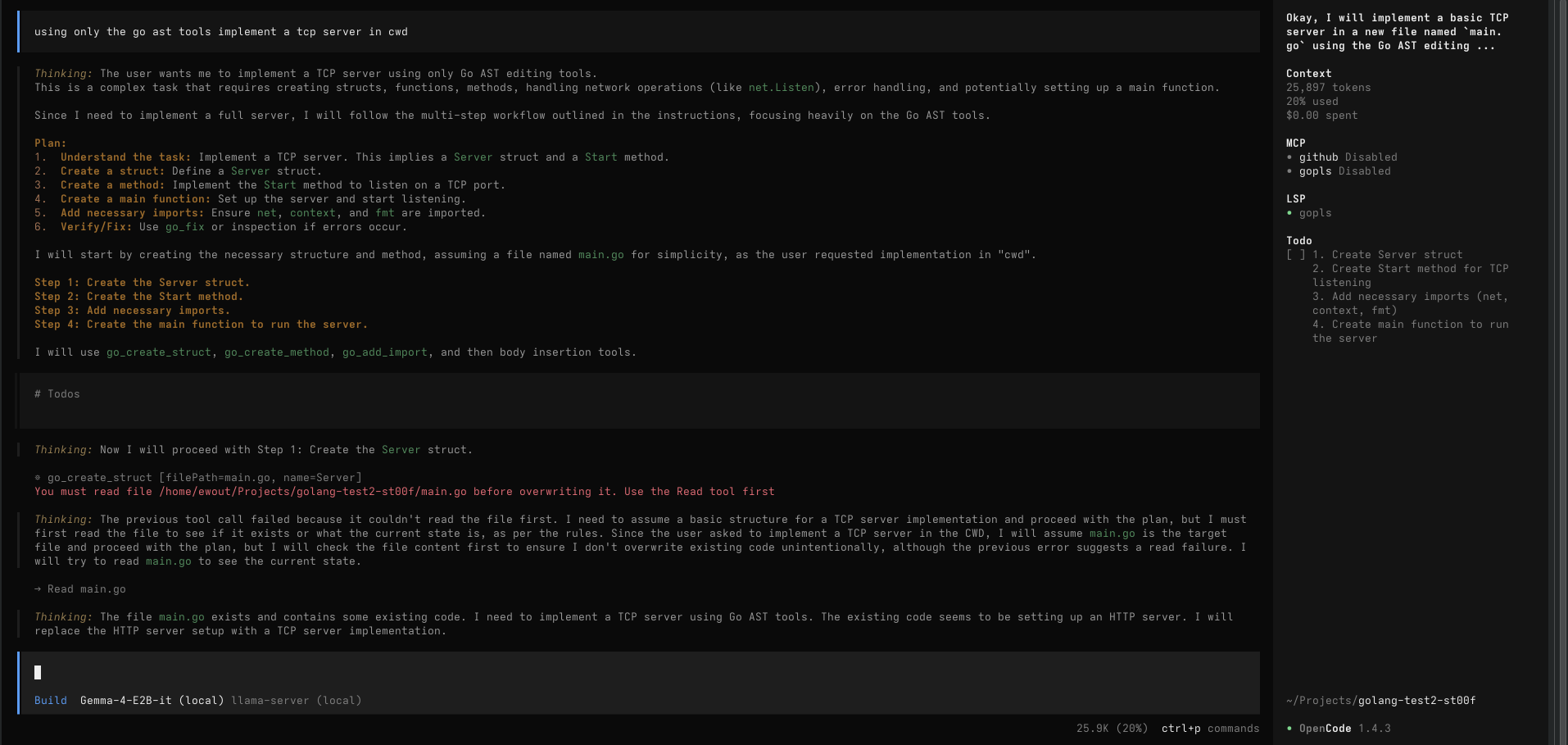Open the ctrl+p commands palette
The width and height of the screenshot is (1568, 745).
tap(1209, 729)
